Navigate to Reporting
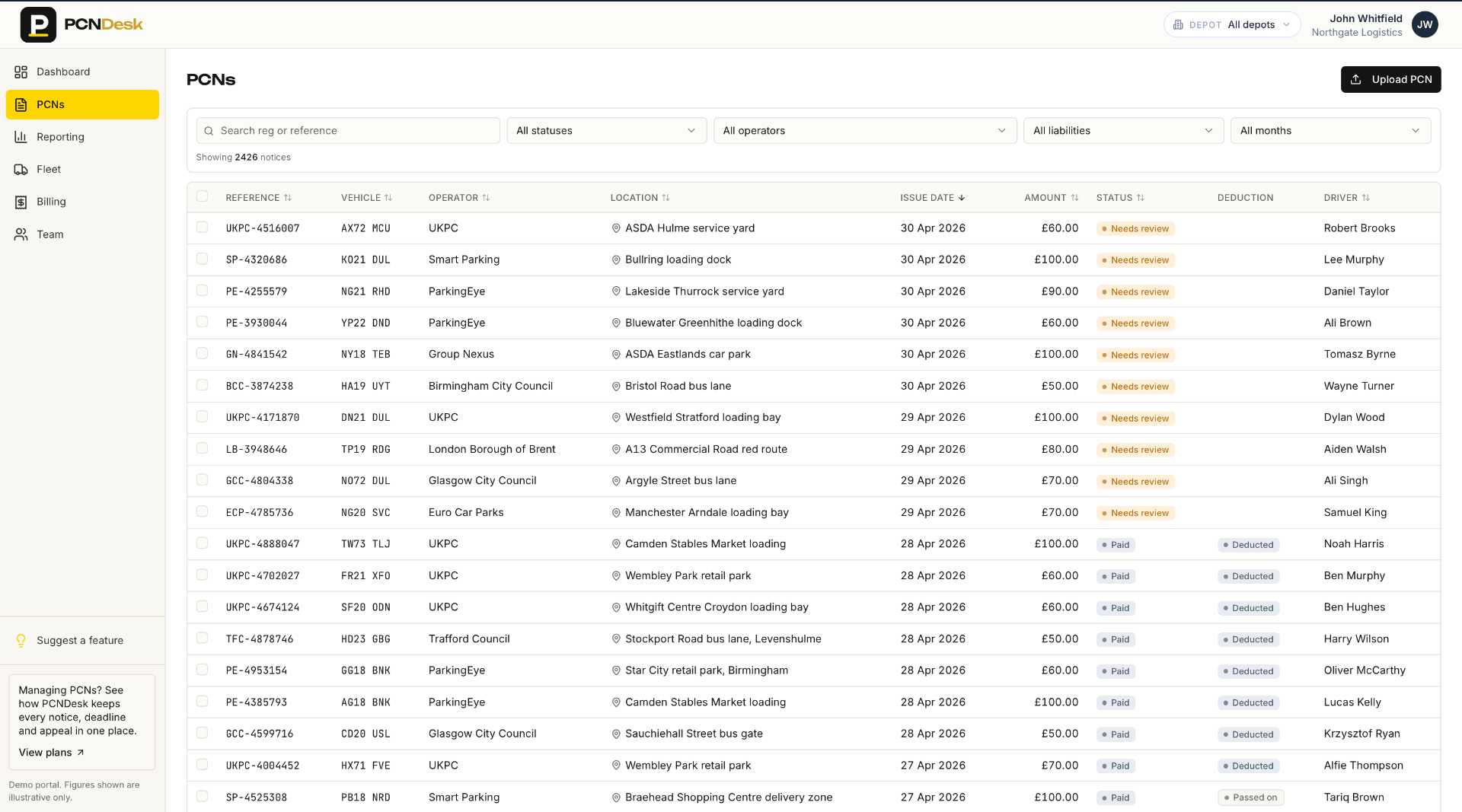Image resolution: width=1462 pixels, height=812 pixels. [x=82, y=137]
